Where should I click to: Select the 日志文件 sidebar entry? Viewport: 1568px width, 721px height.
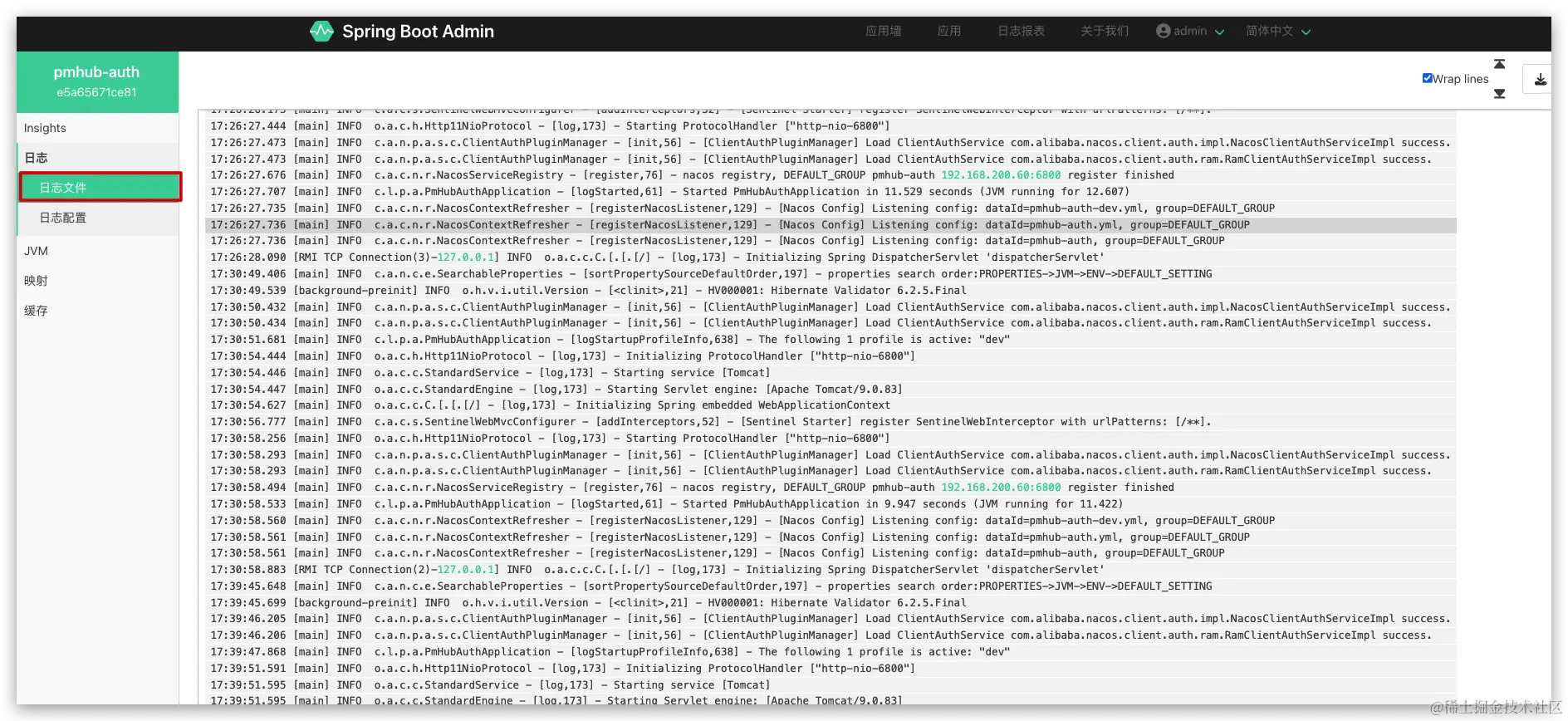[100, 188]
